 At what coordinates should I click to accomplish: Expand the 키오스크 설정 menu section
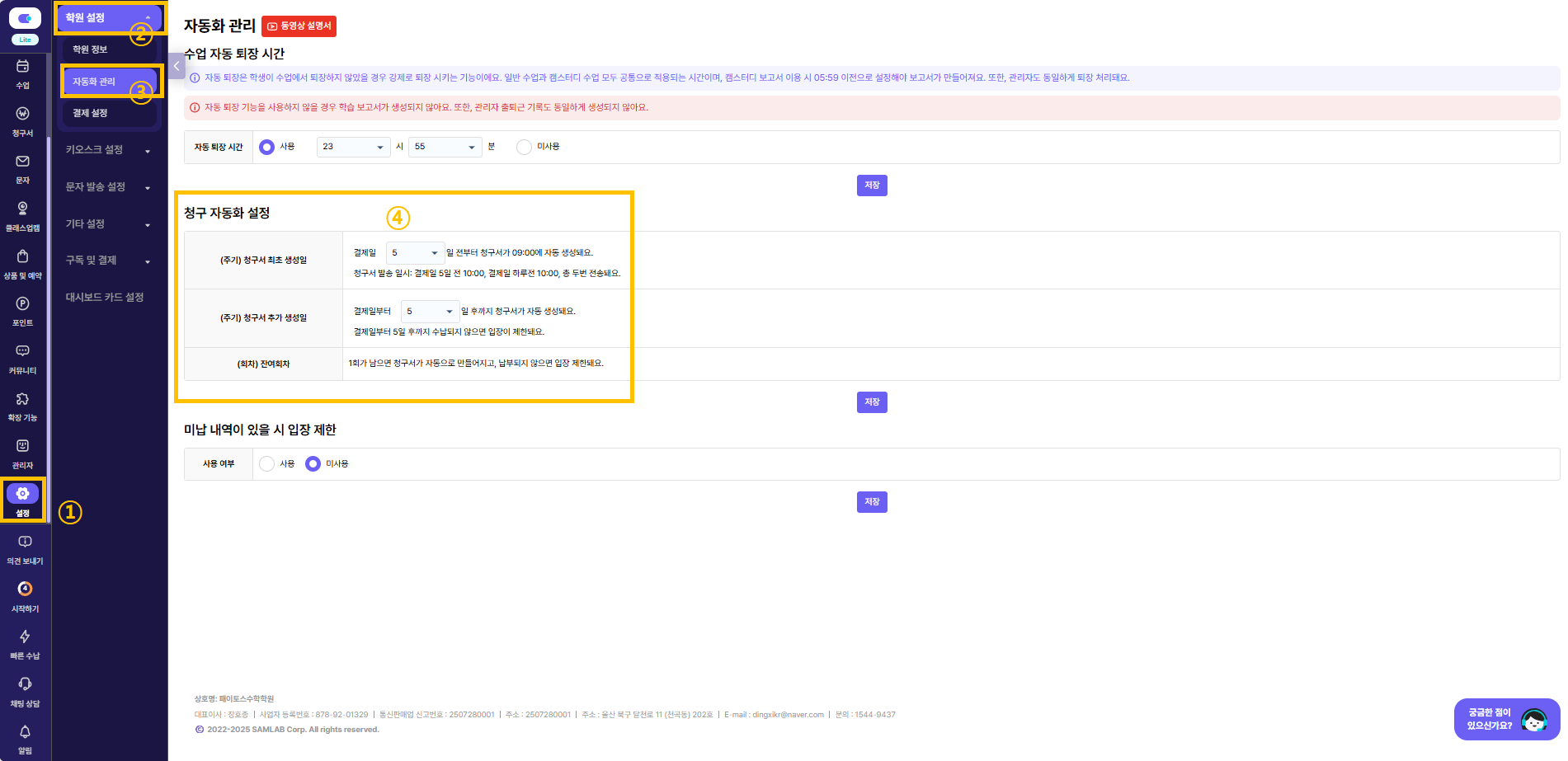(108, 150)
